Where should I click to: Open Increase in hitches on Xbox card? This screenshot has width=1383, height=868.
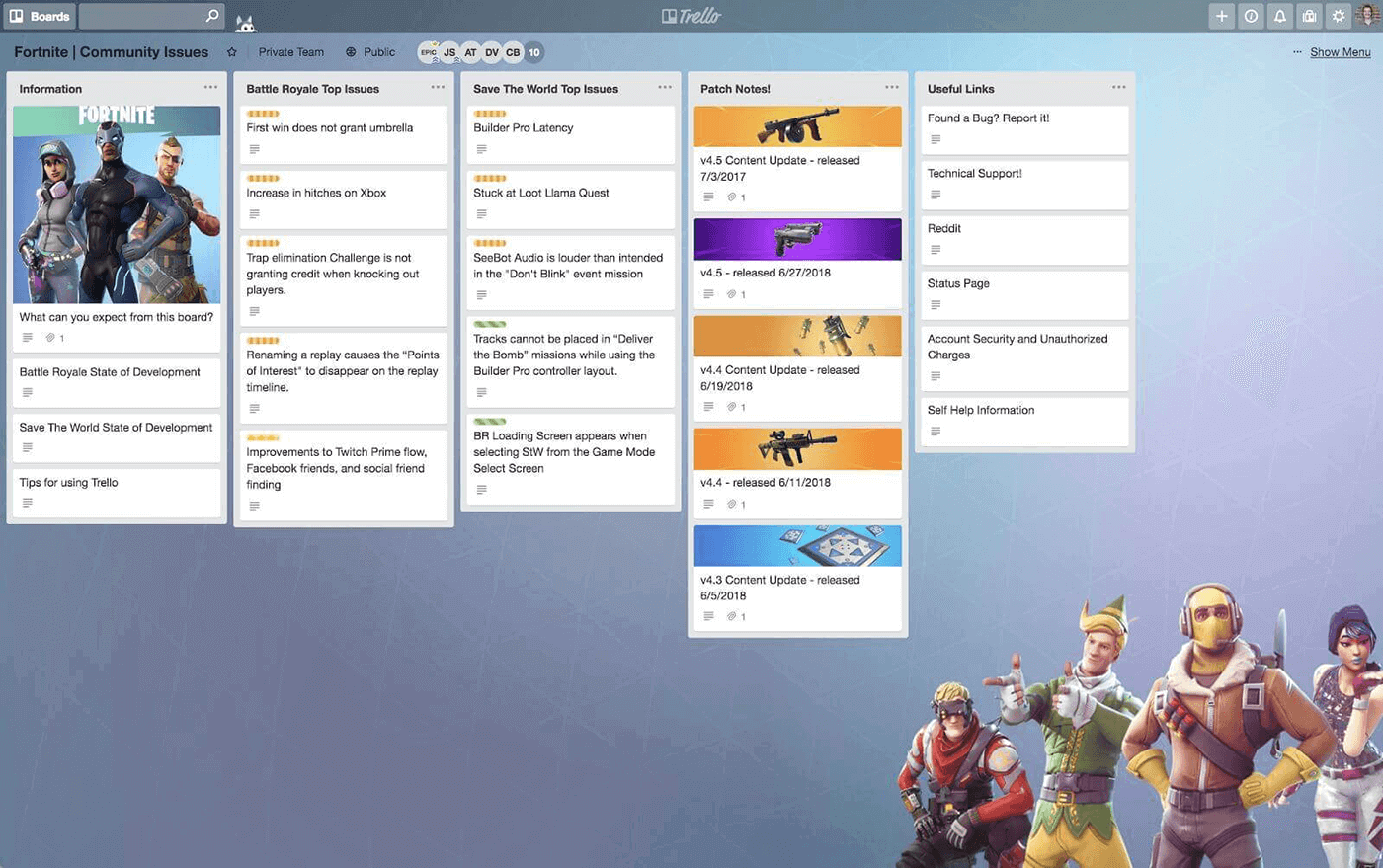pos(344,200)
